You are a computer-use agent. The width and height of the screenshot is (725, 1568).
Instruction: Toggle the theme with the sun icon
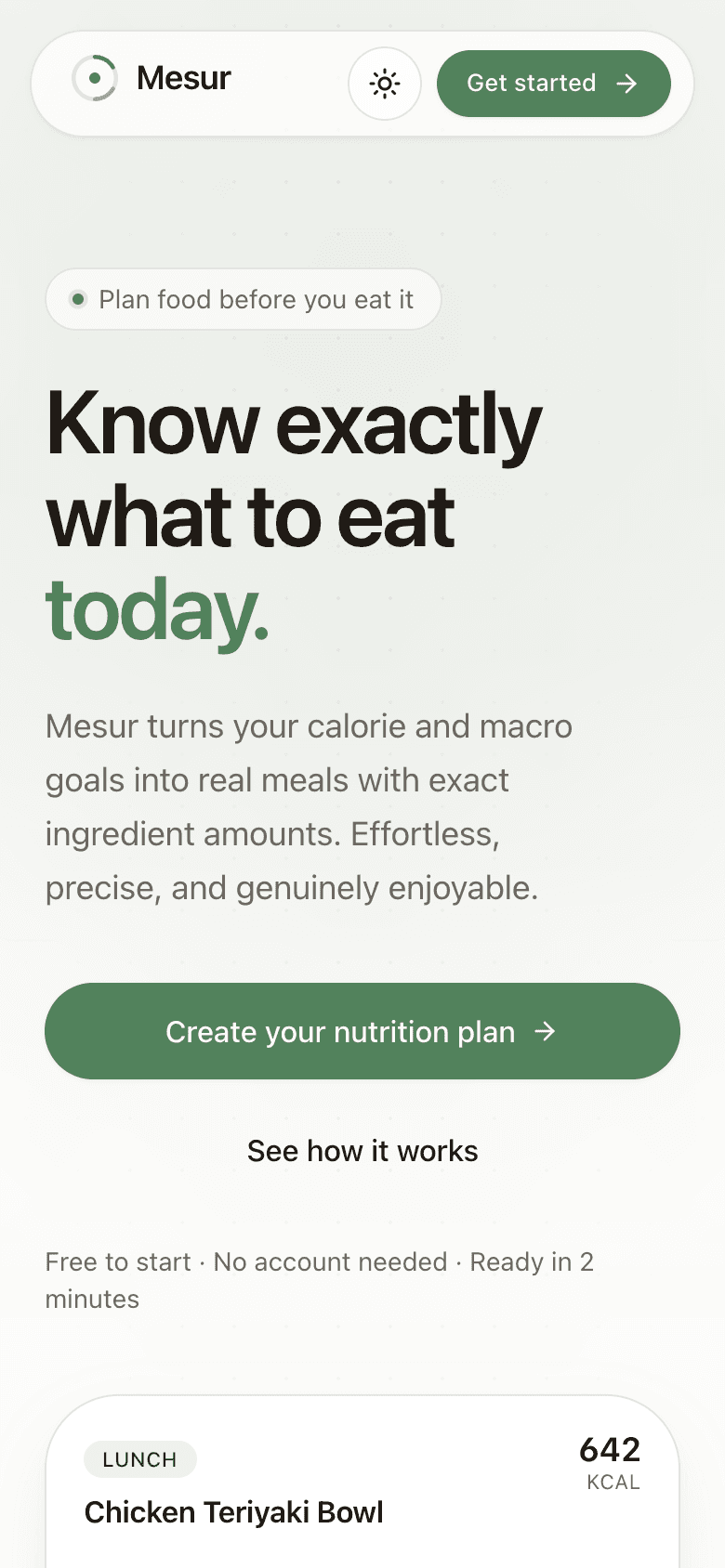385,84
